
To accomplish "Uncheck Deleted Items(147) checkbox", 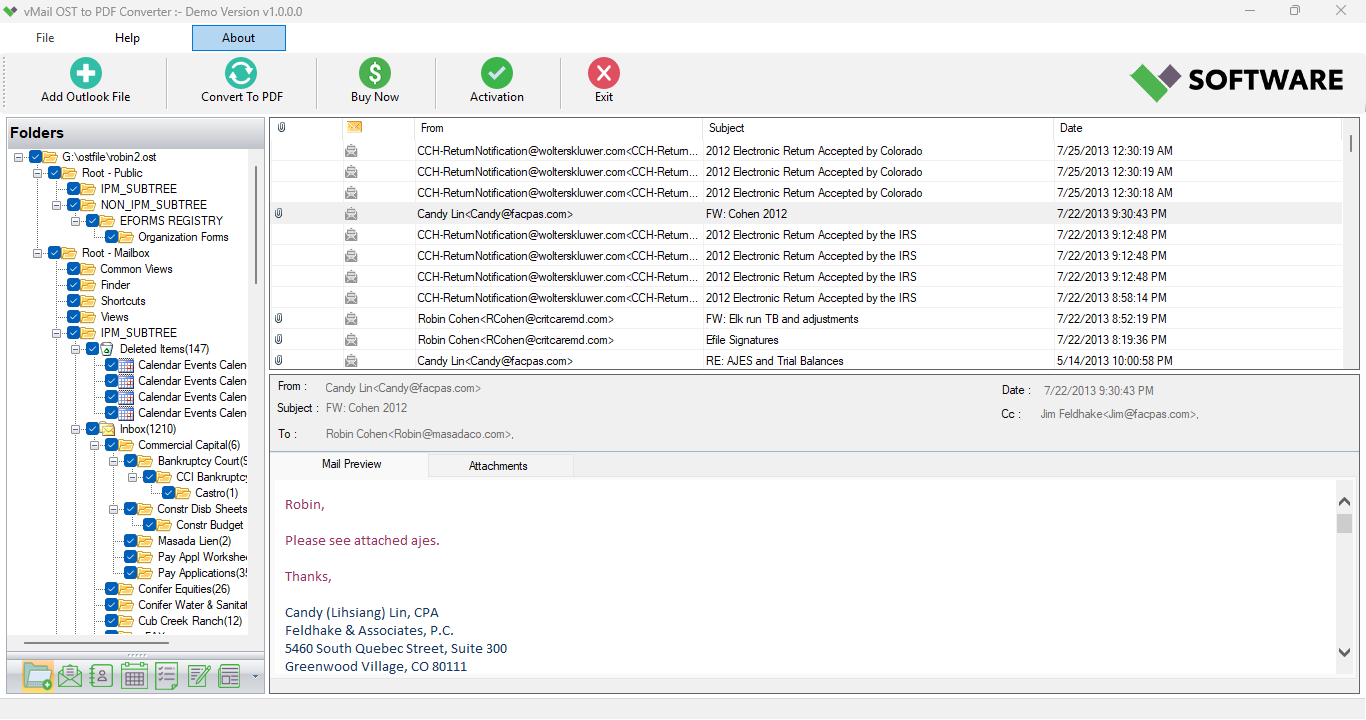I will coord(91,348).
